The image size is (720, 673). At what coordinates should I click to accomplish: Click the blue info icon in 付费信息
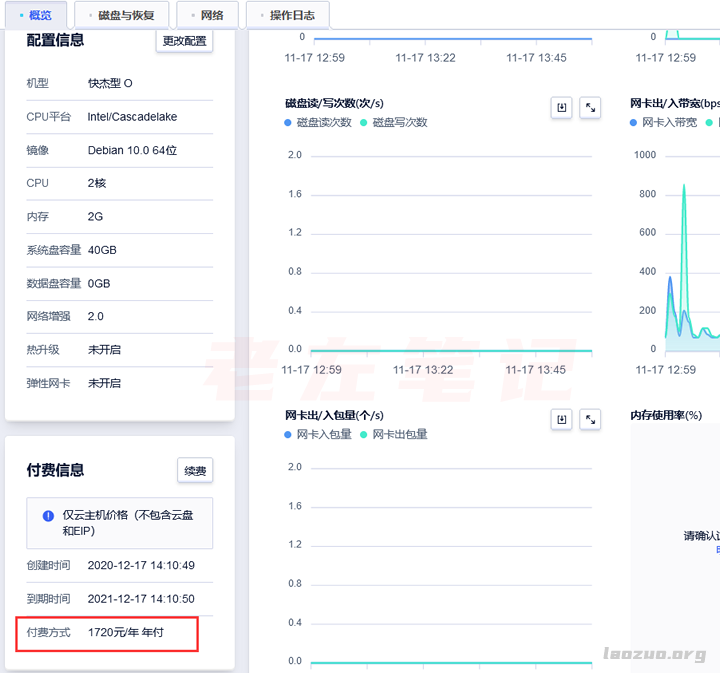[48, 516]
